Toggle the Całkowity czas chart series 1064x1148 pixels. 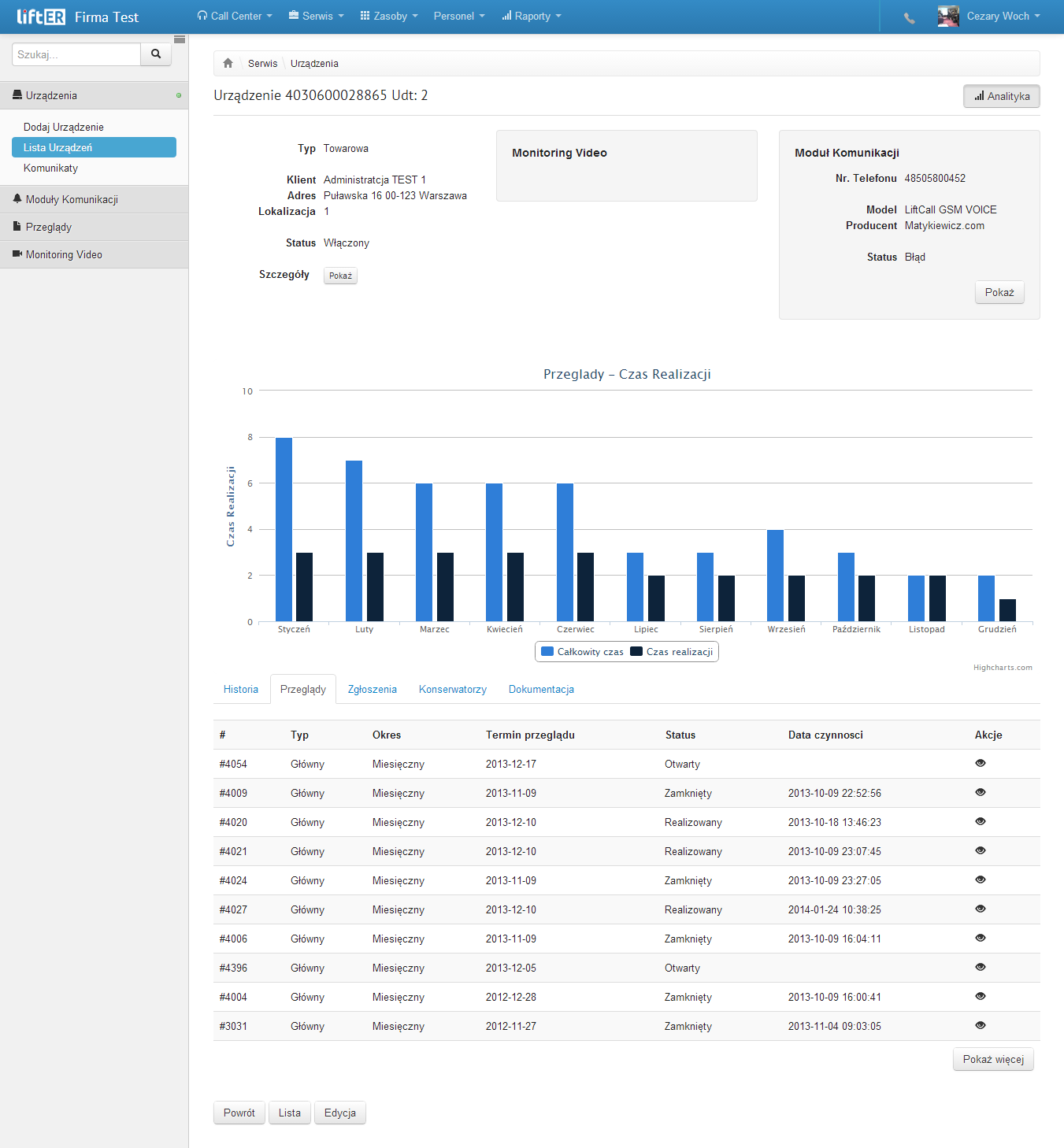click(x=583, y=652)
